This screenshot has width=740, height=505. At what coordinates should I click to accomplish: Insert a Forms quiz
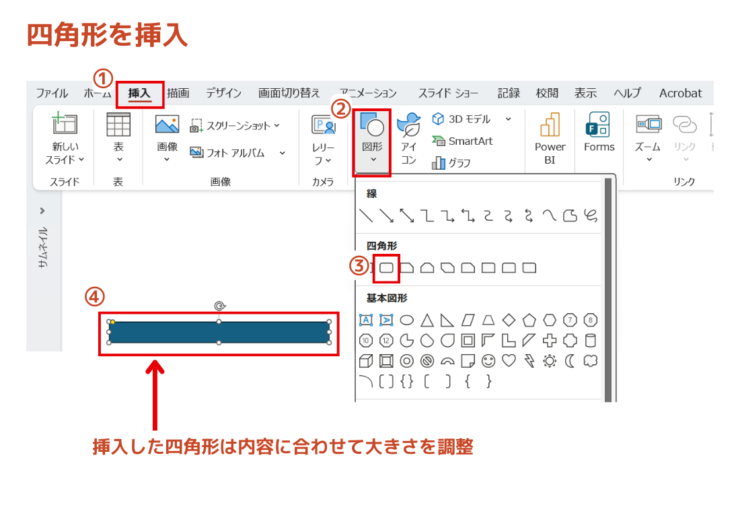pyautogui.click(x=599, y=132)
